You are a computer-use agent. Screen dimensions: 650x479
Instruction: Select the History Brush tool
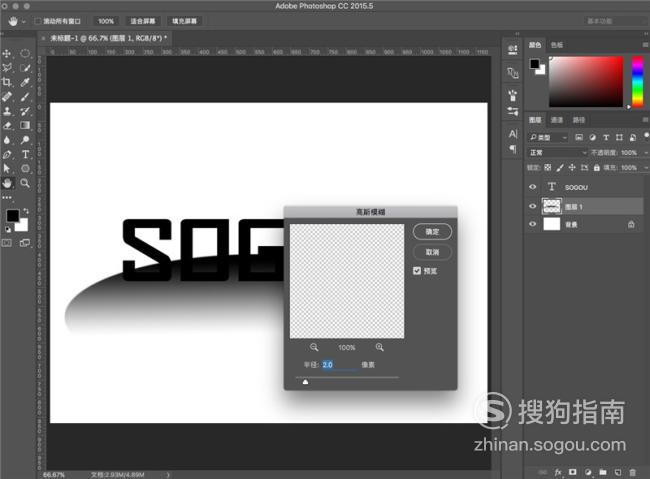pos(25,111)
